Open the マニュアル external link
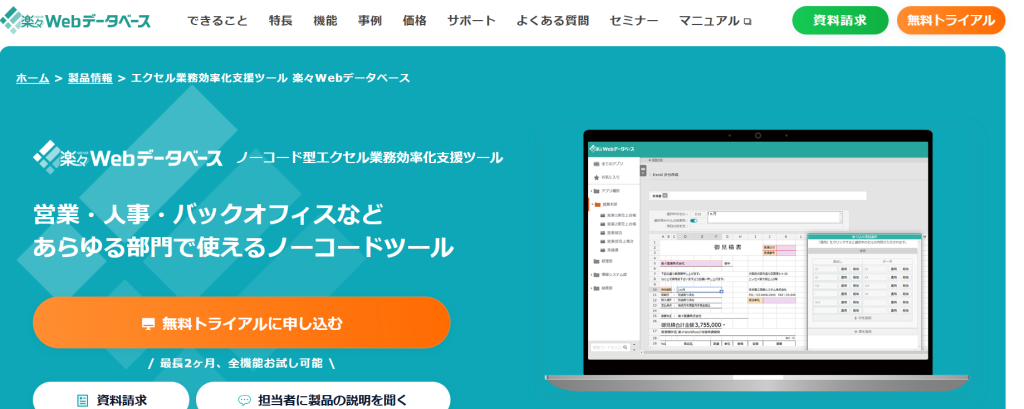 tap(715, 21)
